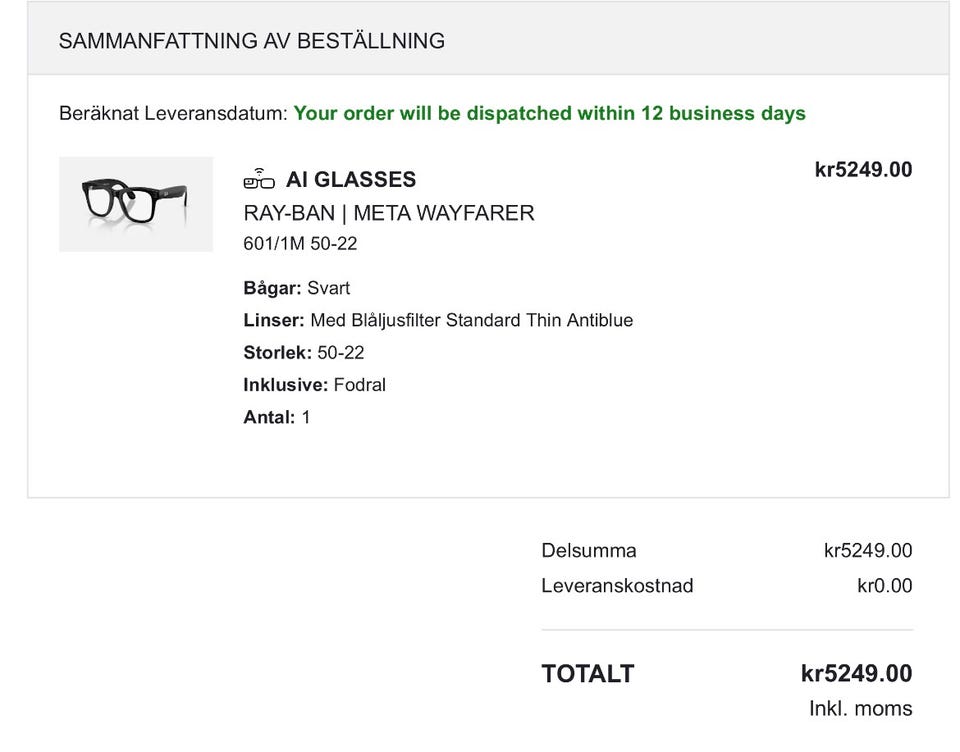Viewport: 960px width, 752px height.
Task: Click the Delsumma amount kr5249.00
Action: [868, 550]
